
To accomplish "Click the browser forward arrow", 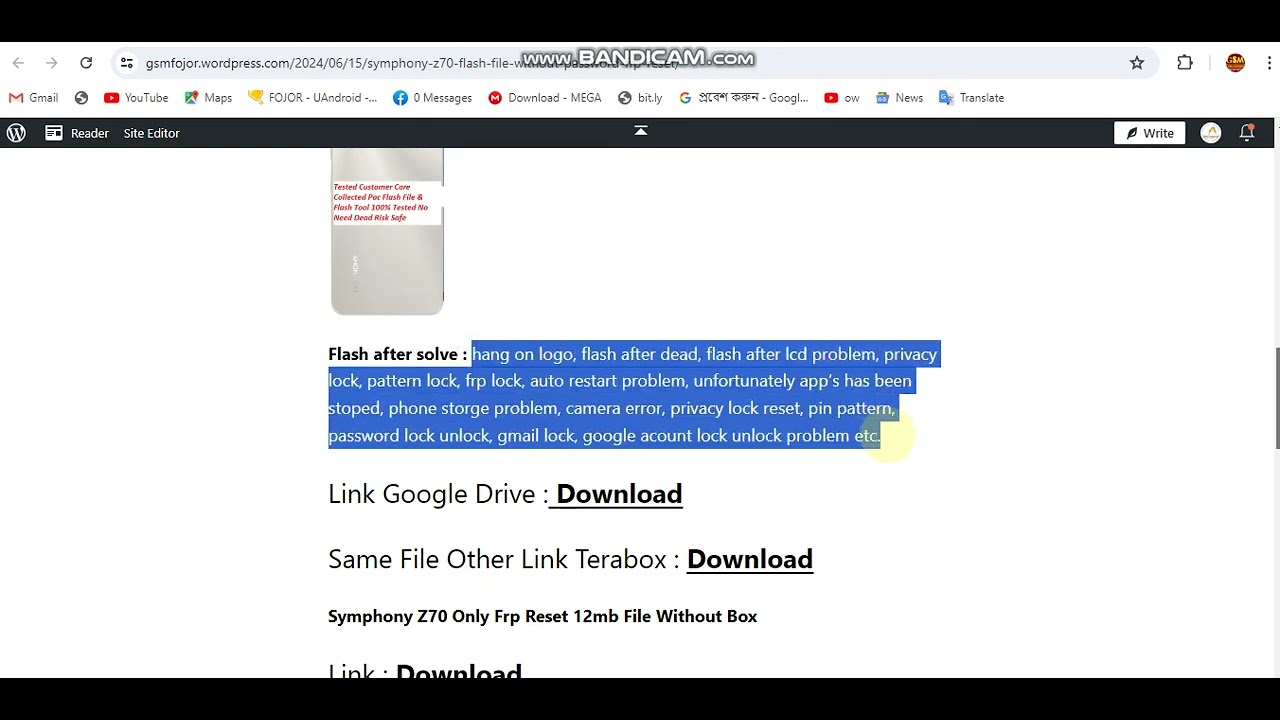I will (52, 63).
